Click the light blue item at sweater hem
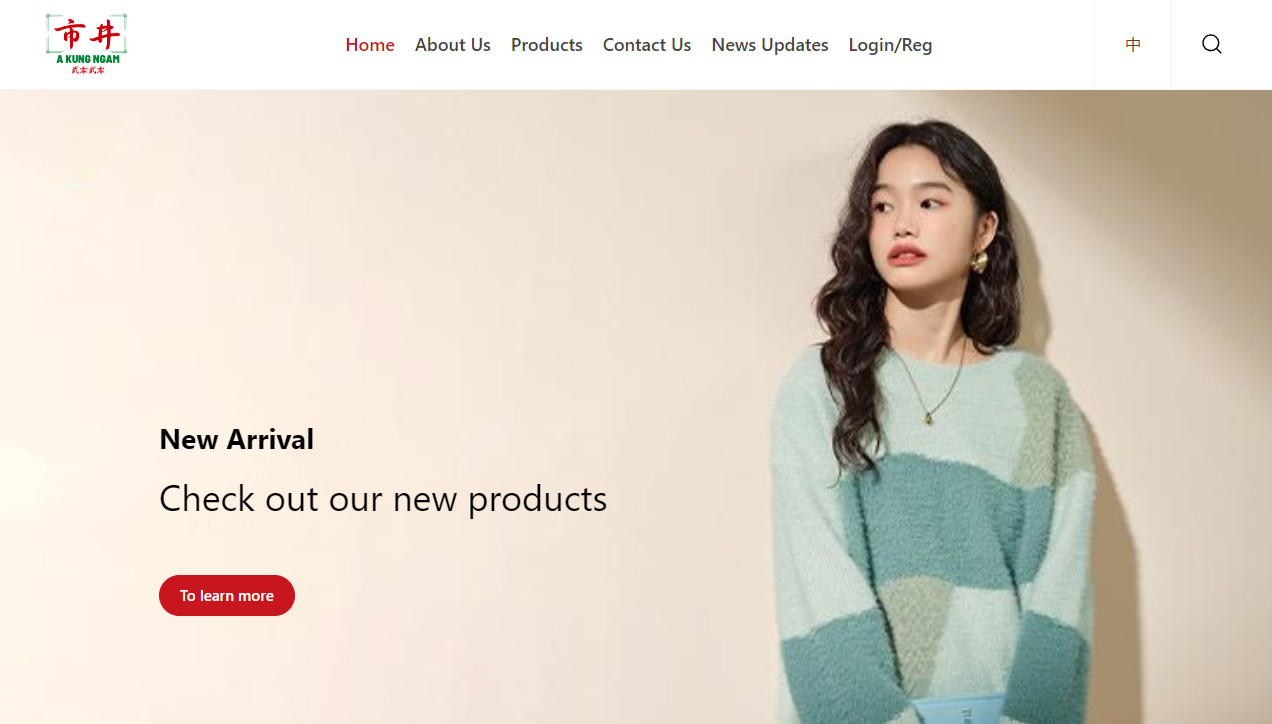 (960, 711)
